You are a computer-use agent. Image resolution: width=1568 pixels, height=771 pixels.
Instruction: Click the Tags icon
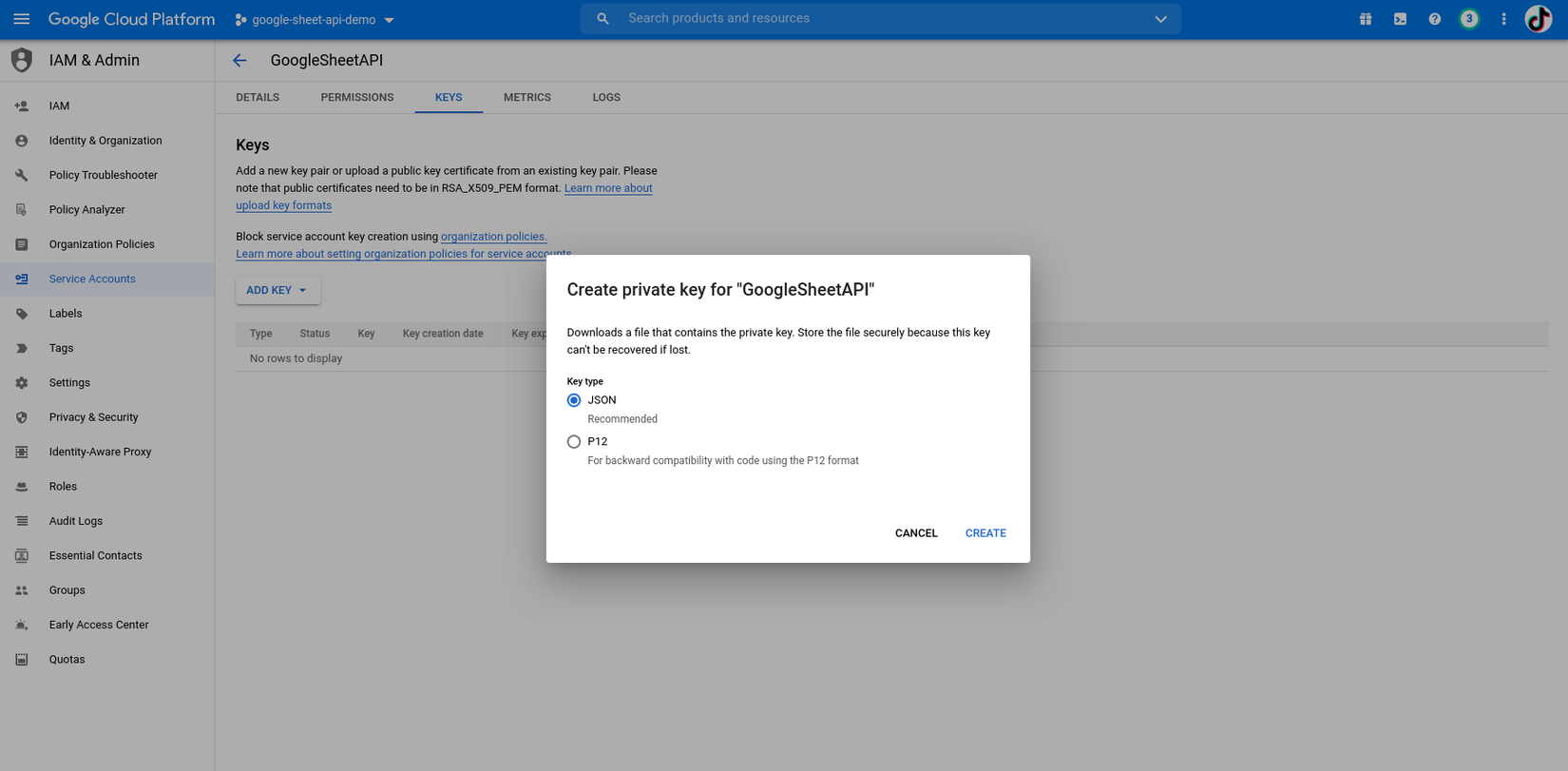point(22,348)
